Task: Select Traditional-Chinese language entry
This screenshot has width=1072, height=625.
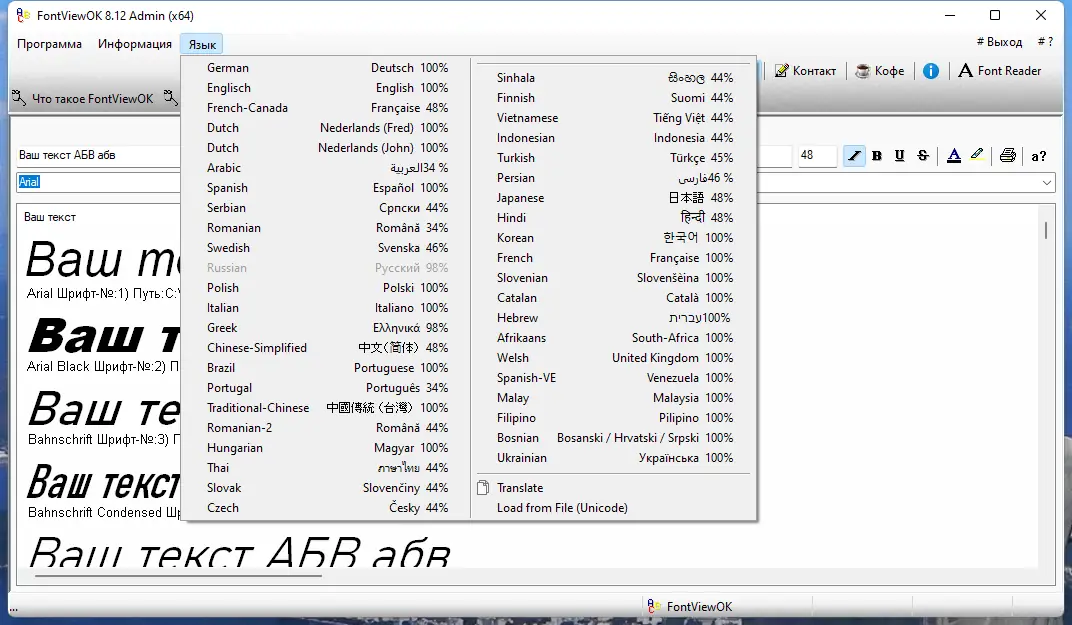Action: [x=327, y=408]
